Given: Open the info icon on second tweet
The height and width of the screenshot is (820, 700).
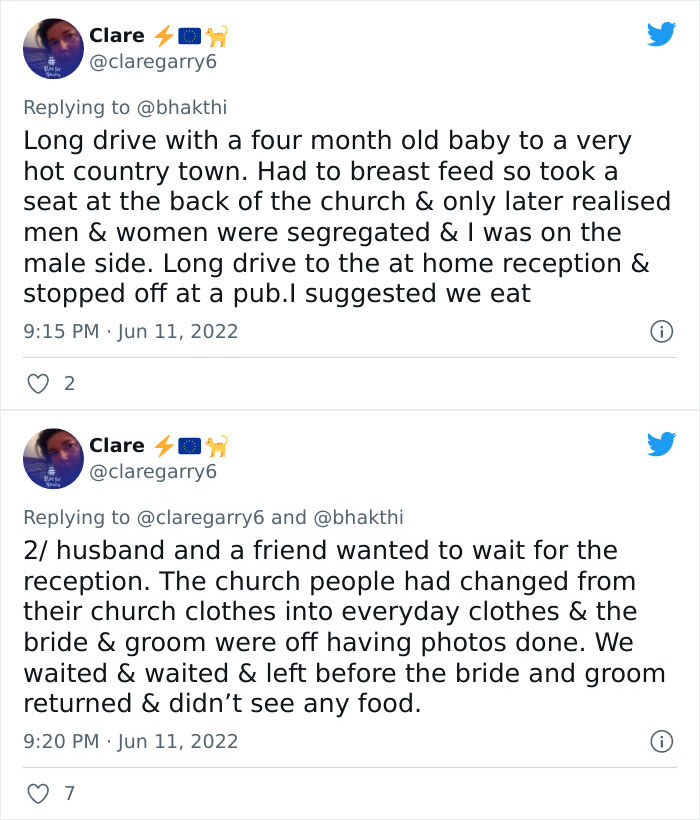Looking at the screenshot, I should pos(661,741).
